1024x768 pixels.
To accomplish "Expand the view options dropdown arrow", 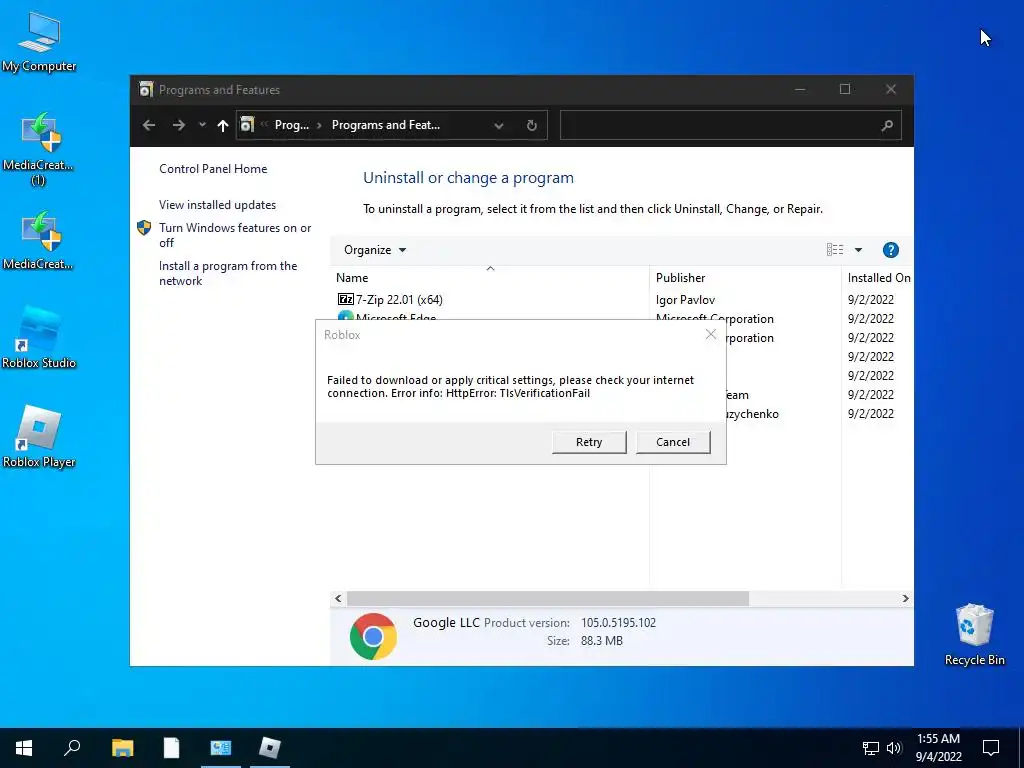I will click(858, 250).
